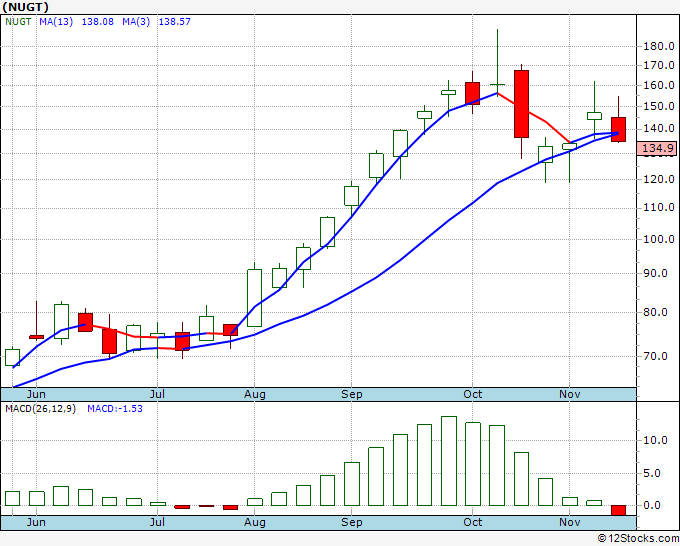Image resolution: width=680 pixels, height=546 pixels.
Task: Click the MACD(26,12,9) indicator label
Action: 40,409
